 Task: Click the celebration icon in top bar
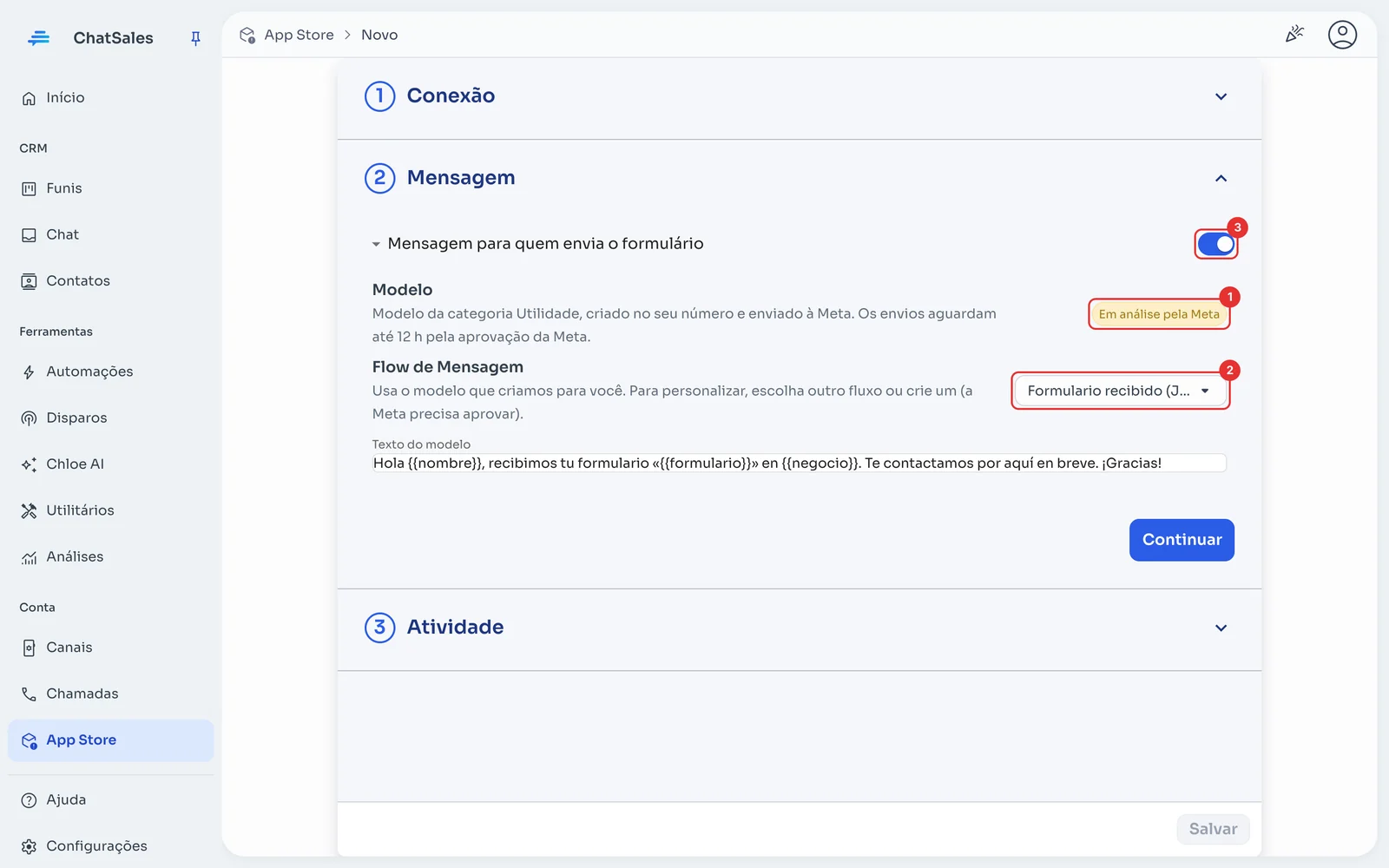(1294, 35)
